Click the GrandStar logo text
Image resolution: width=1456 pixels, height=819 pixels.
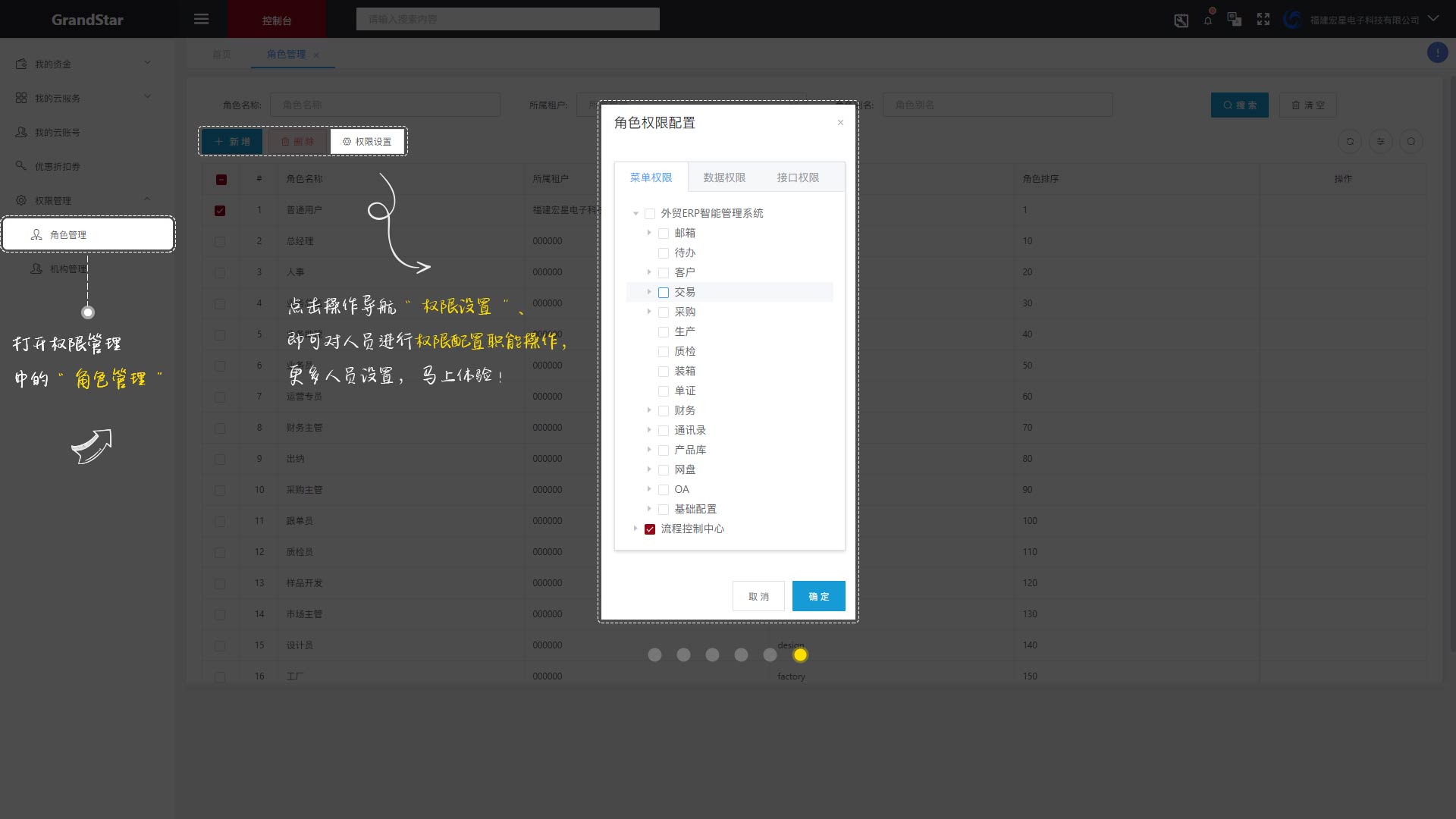87,20
